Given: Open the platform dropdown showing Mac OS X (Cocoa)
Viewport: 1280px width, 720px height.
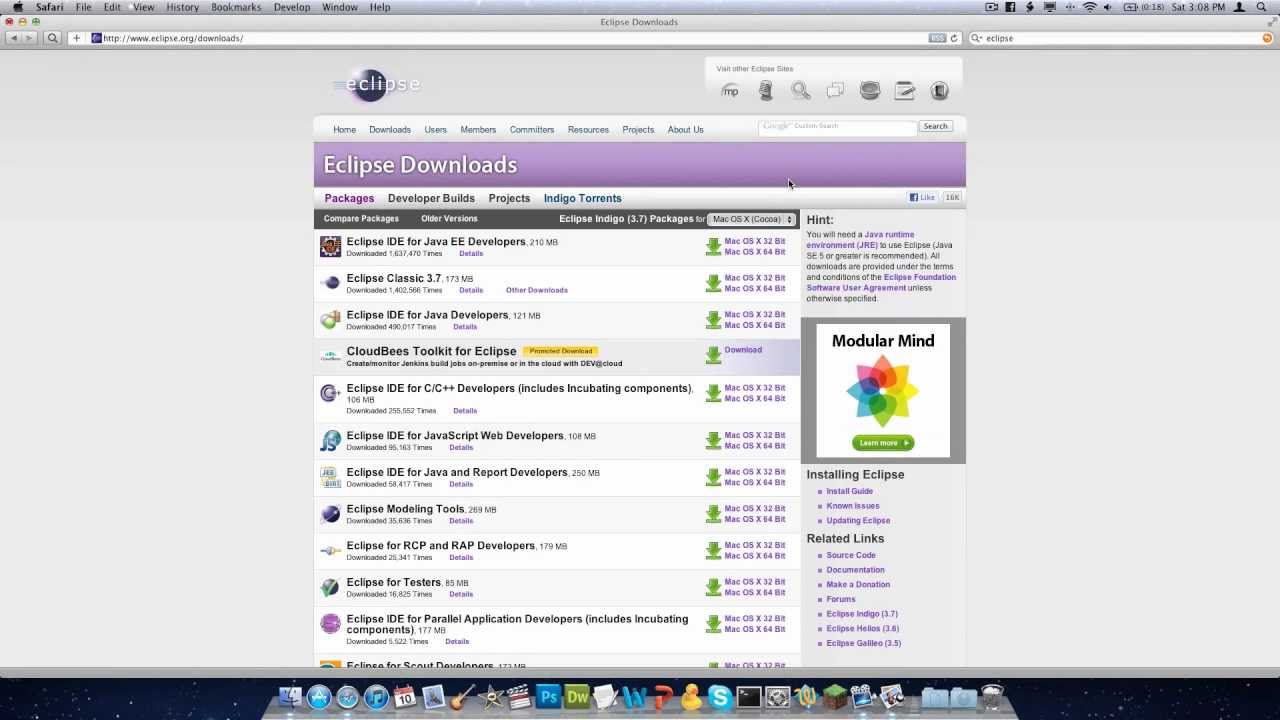Looking at the screenshot, I should tap(752, 219).
